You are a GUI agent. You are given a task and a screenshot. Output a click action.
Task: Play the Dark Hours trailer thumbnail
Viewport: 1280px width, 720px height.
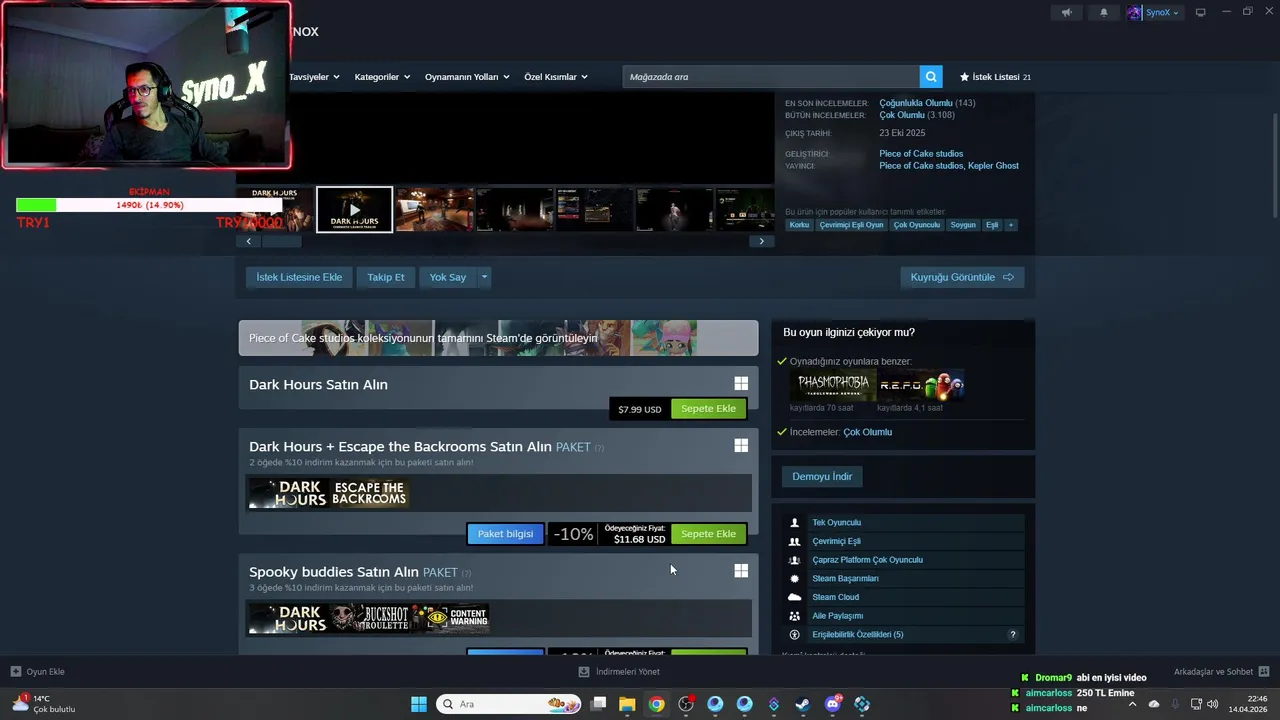[x=354, y=210]
